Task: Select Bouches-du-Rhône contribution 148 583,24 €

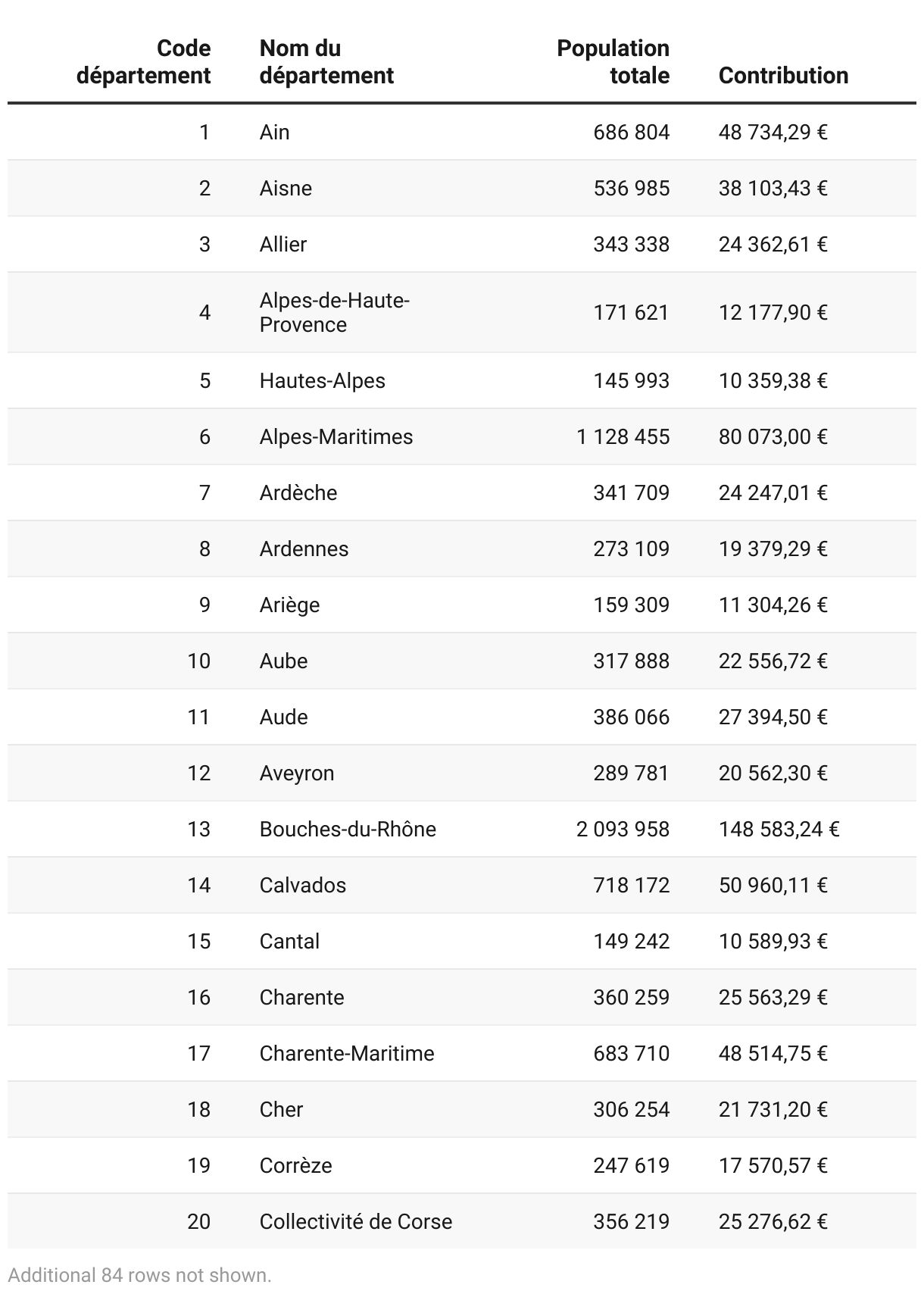Action: (779, 830)
